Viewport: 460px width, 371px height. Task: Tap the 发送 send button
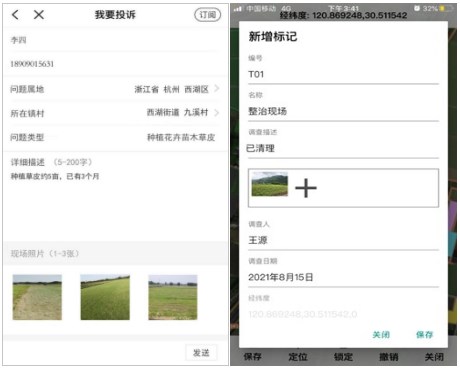[x=201, y=352]
